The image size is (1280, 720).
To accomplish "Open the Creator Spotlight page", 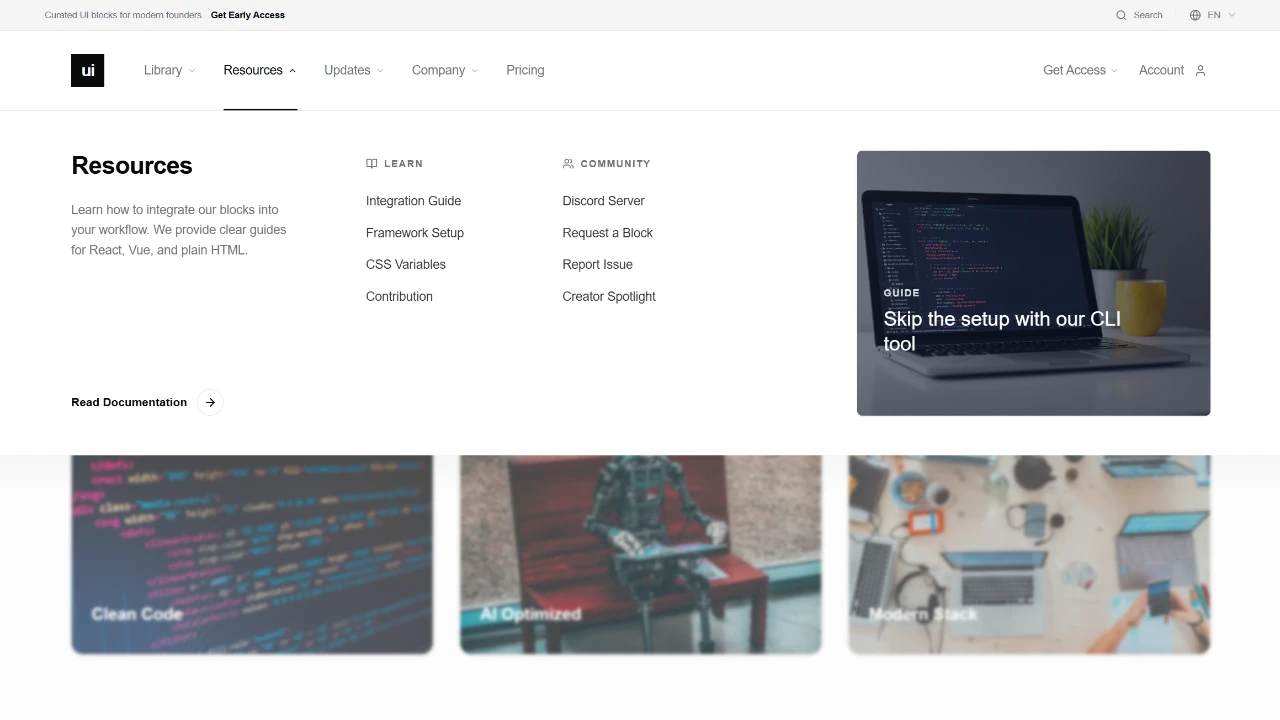I will click(x=609, y=296).
